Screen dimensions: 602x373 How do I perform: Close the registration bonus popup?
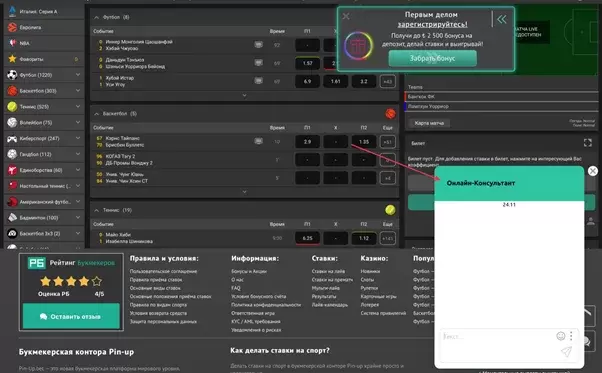346,16
